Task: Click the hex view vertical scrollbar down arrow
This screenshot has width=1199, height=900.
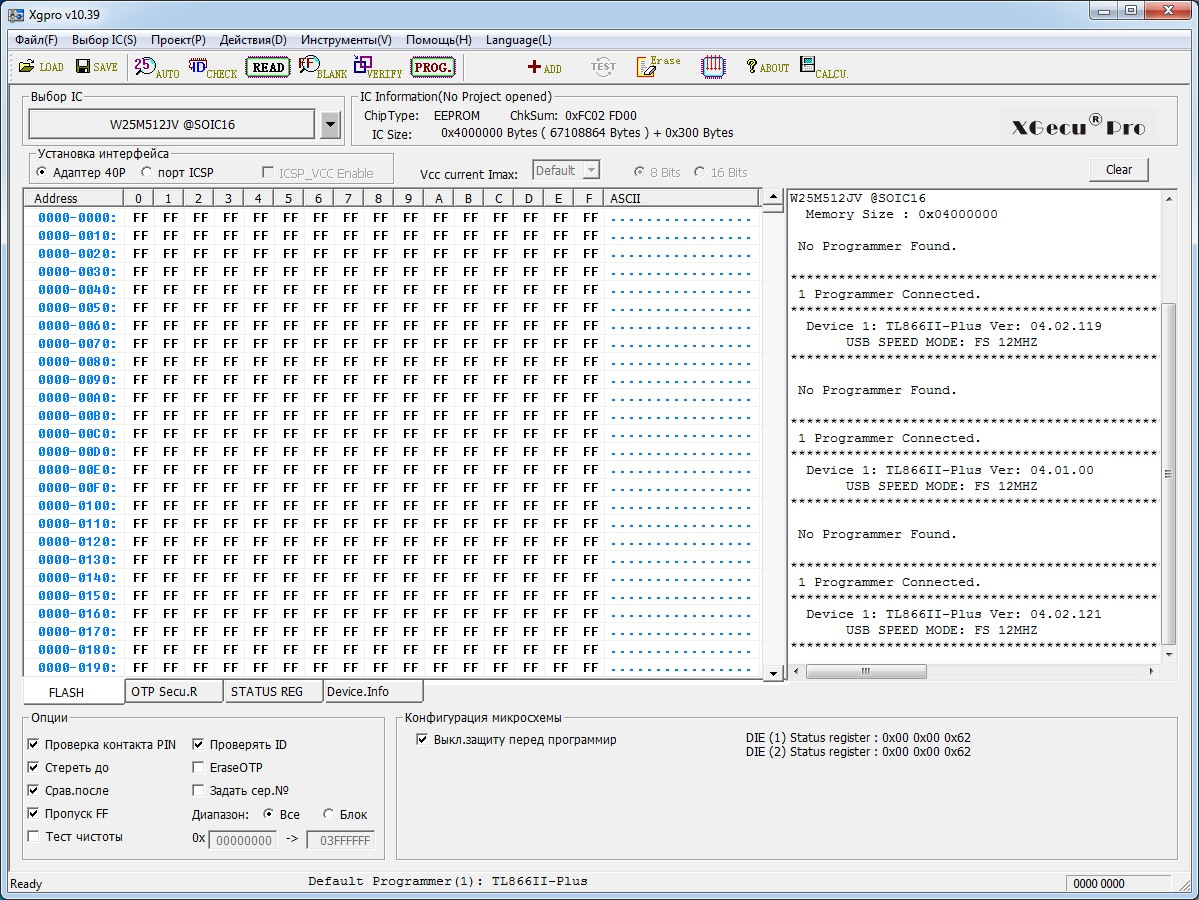Action: pos(773,674)
